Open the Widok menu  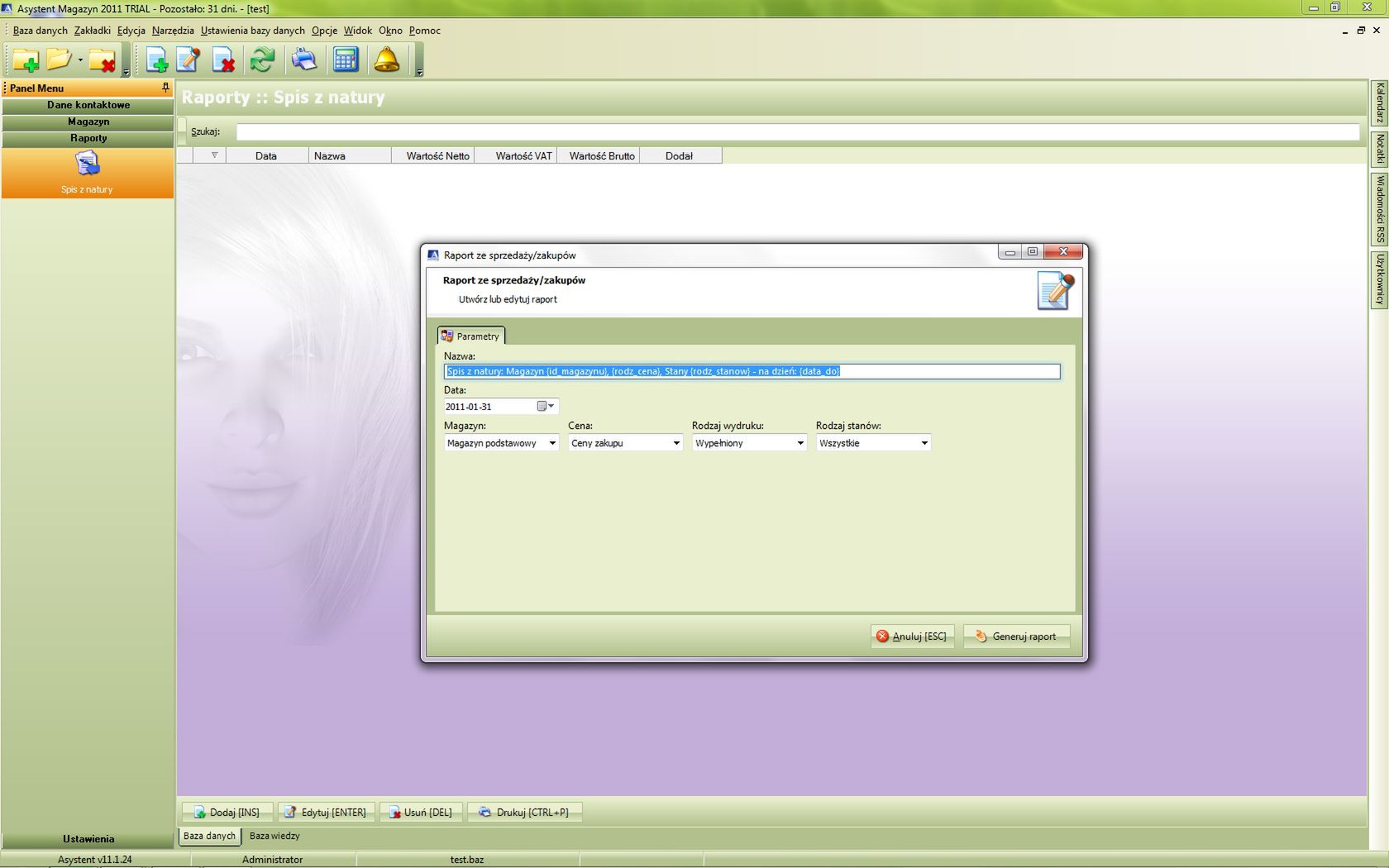358,31
